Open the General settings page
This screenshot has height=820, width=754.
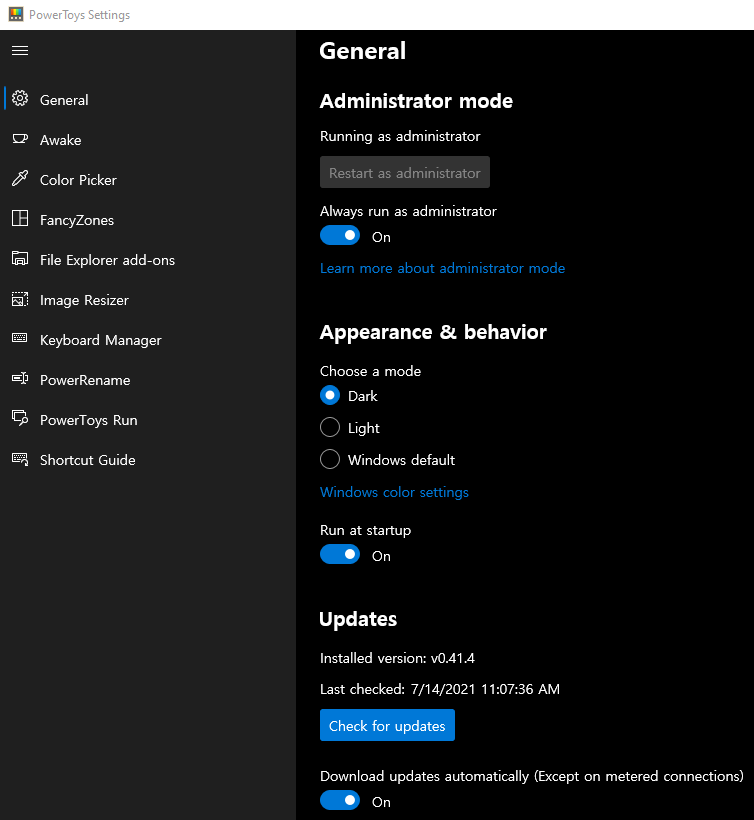tap(148, 100)
